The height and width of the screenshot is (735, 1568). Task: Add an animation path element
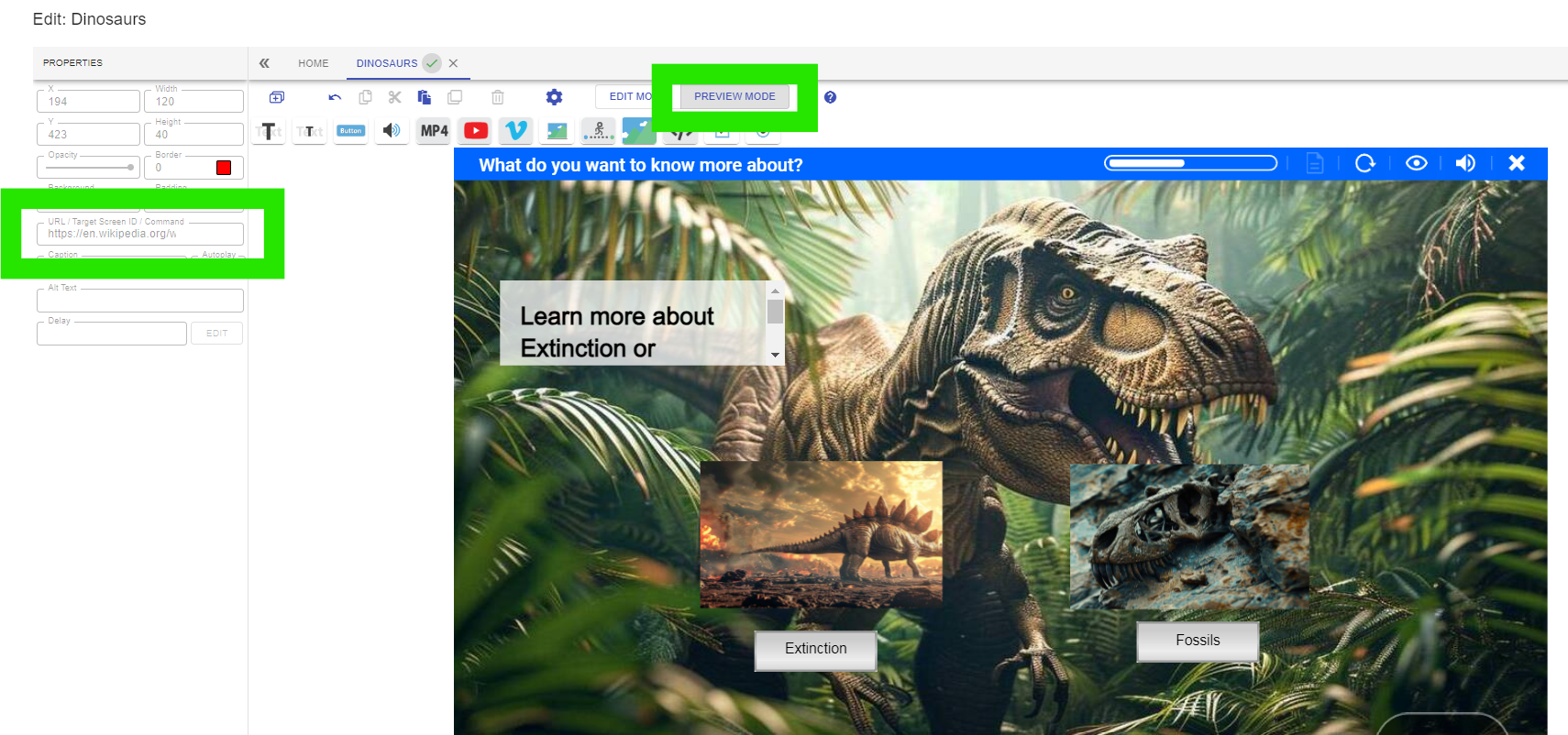599,131
